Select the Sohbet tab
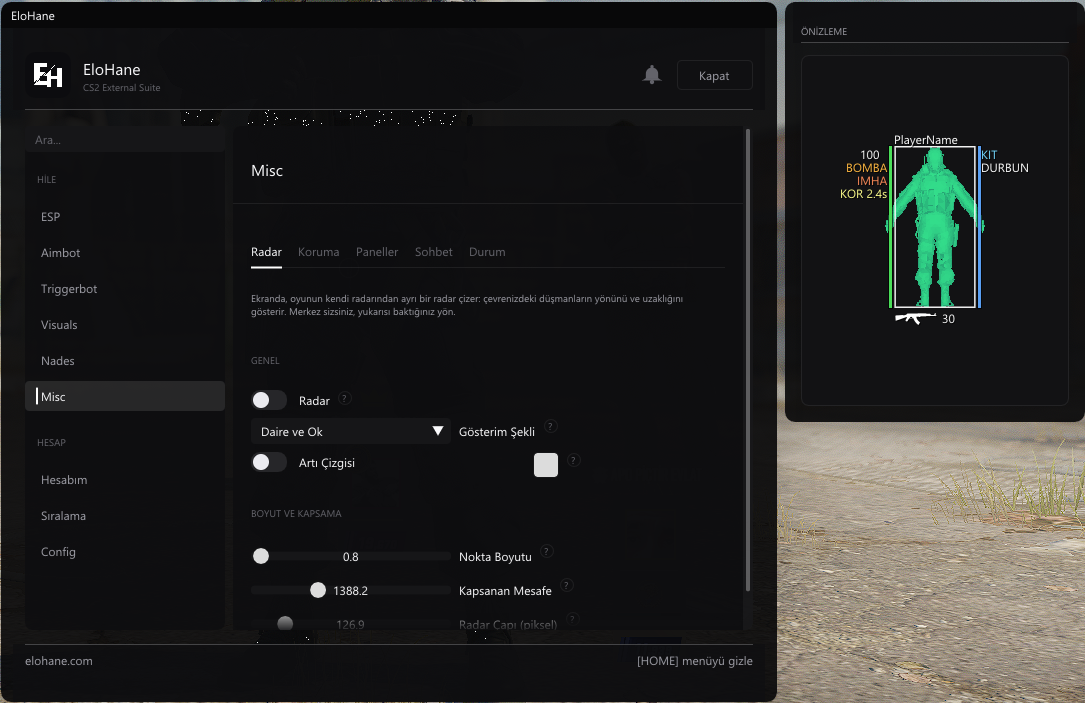The height and width of the screenshot is (703, 1085). [434, 252]
